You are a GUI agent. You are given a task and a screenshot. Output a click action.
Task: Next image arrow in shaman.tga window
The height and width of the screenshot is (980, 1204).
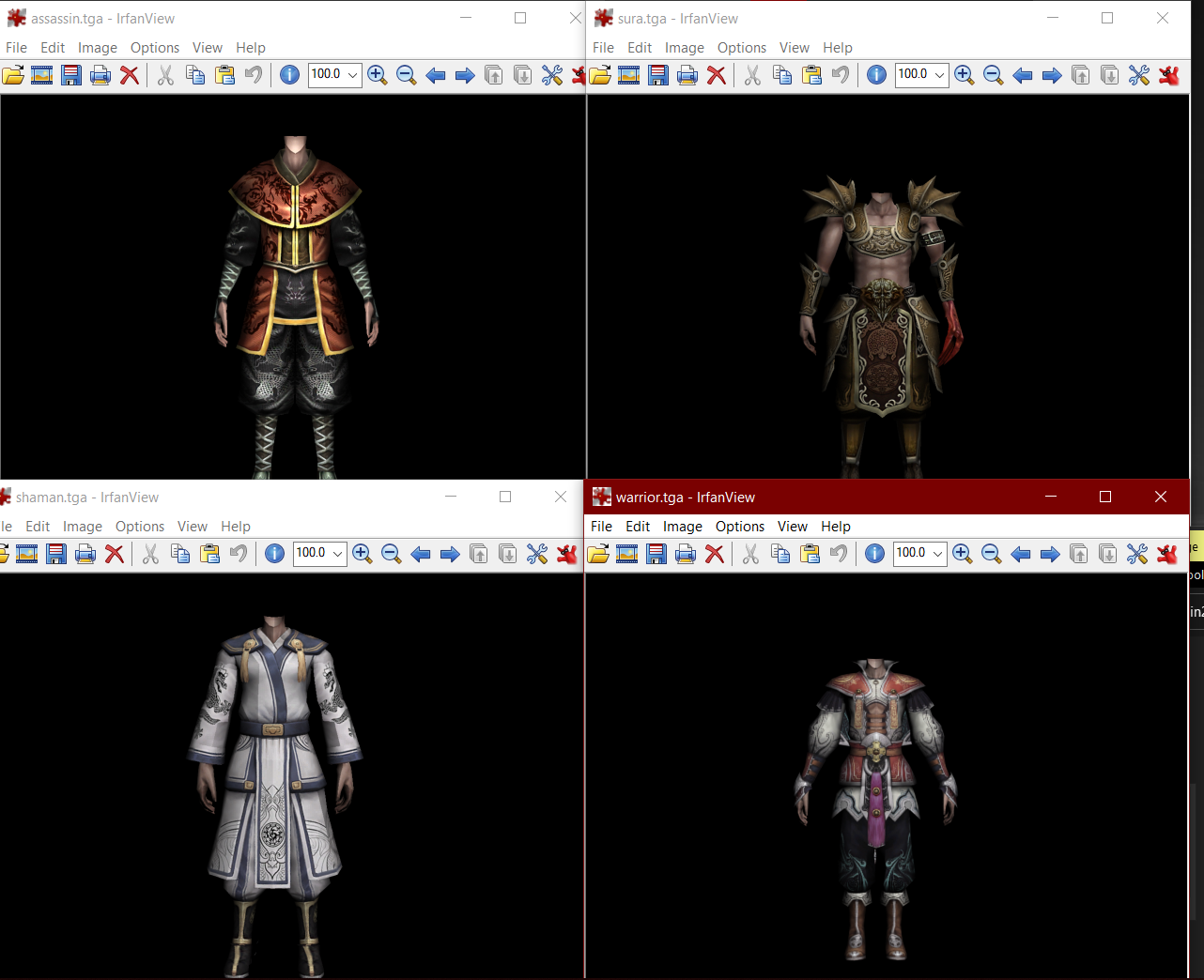[450, 554]
